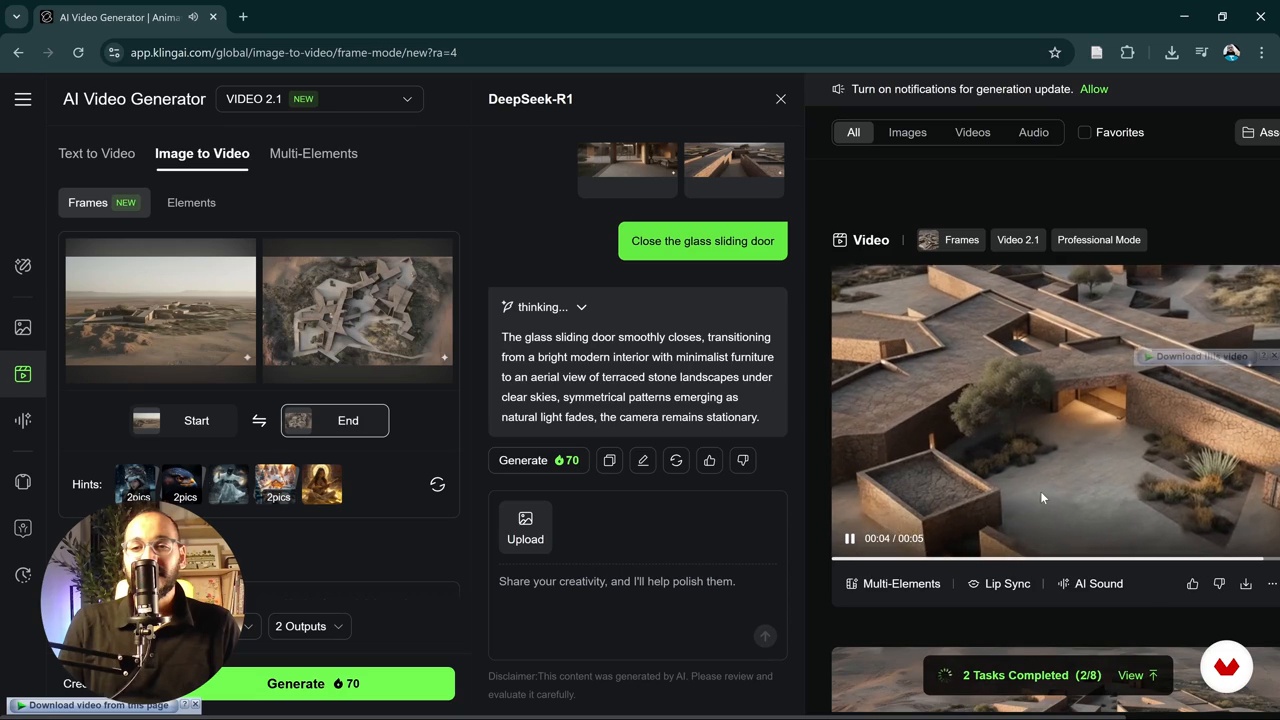Send the chat message arrow
The height and width of the screenshot is (720, 1280).
coord(765,636)
